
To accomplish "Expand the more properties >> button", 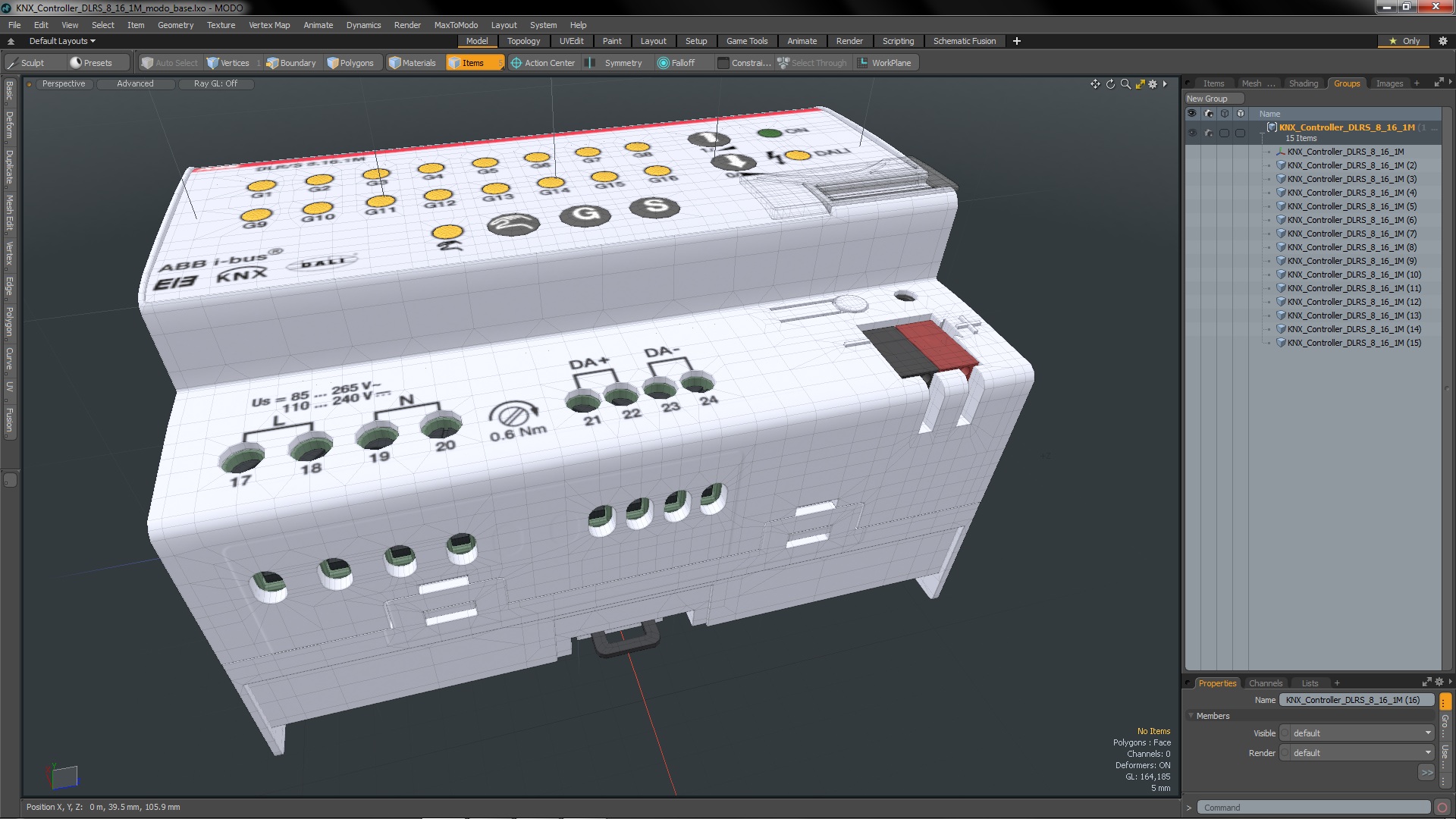I will point(1426,773).
